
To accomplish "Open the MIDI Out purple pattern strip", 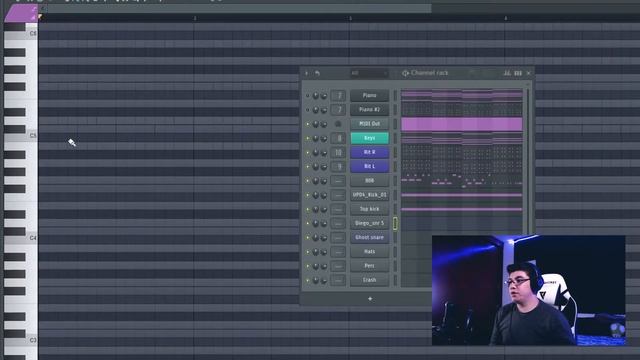I will coord(462,124).
